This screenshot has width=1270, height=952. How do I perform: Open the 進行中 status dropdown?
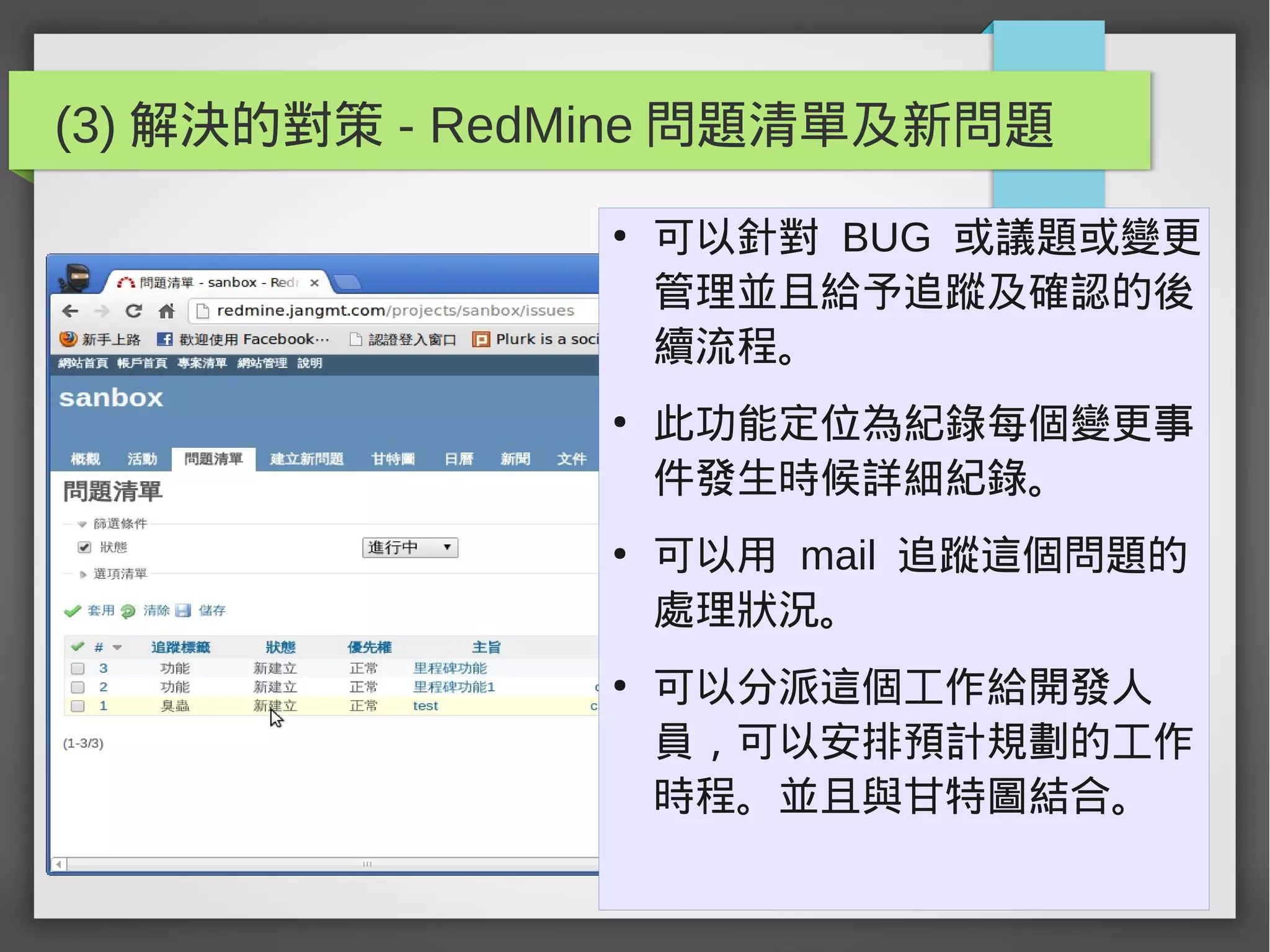point(410,548)
